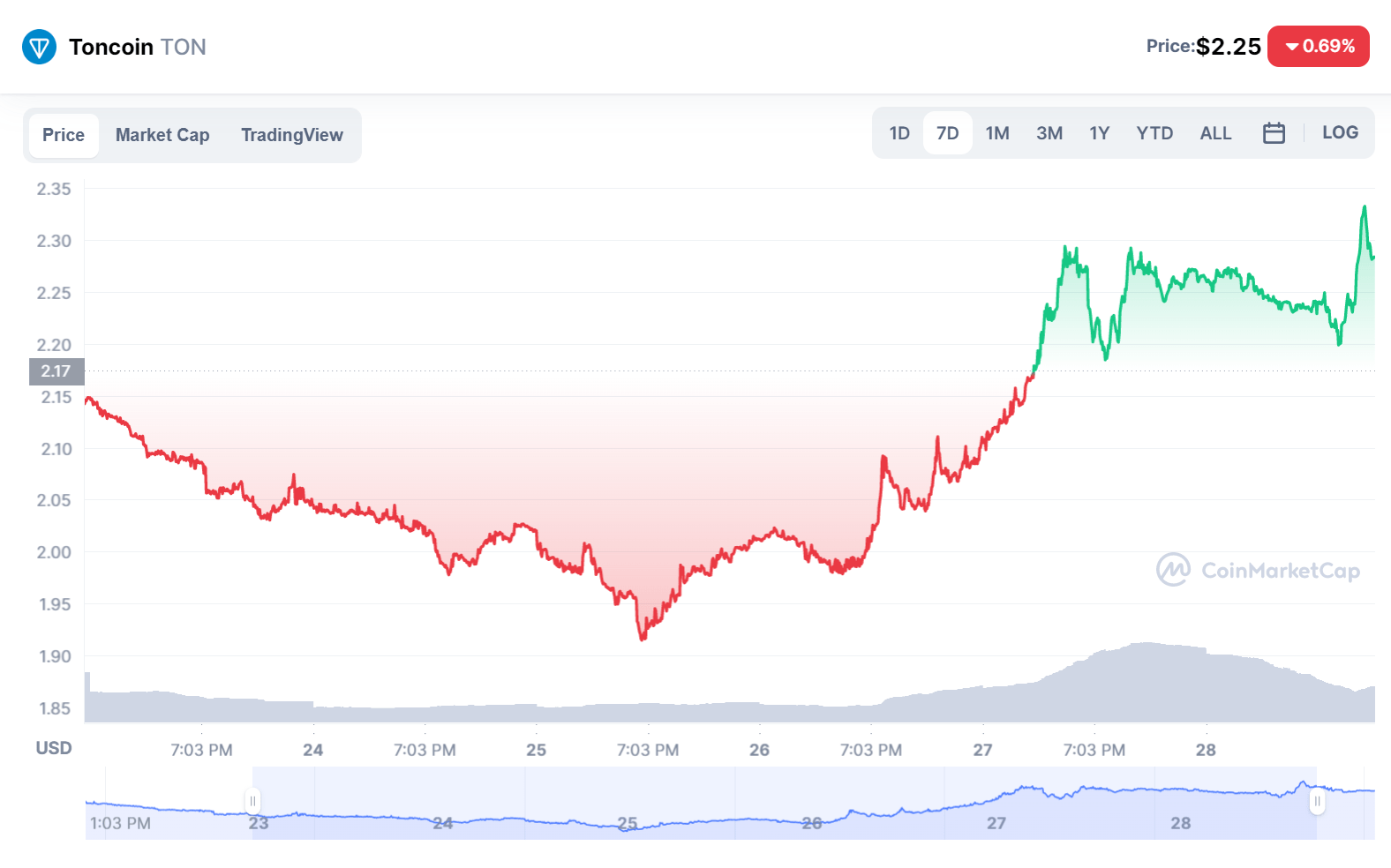Click the red 0.69% change badge
The height and width of the screenshot is (868, 1391).
1319,46
